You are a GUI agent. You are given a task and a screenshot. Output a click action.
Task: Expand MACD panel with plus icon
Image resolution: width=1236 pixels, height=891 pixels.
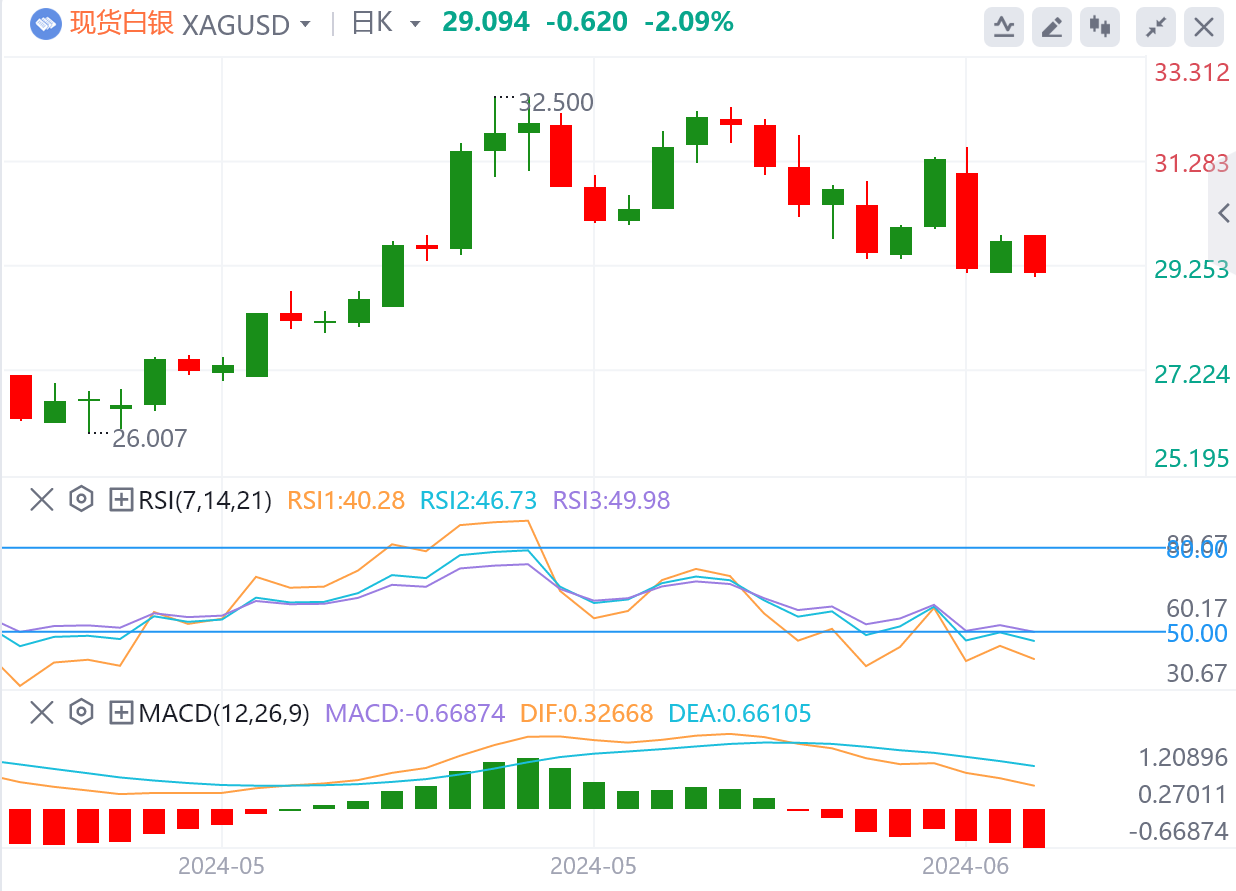pyautogui.click(x=121, y=713)
